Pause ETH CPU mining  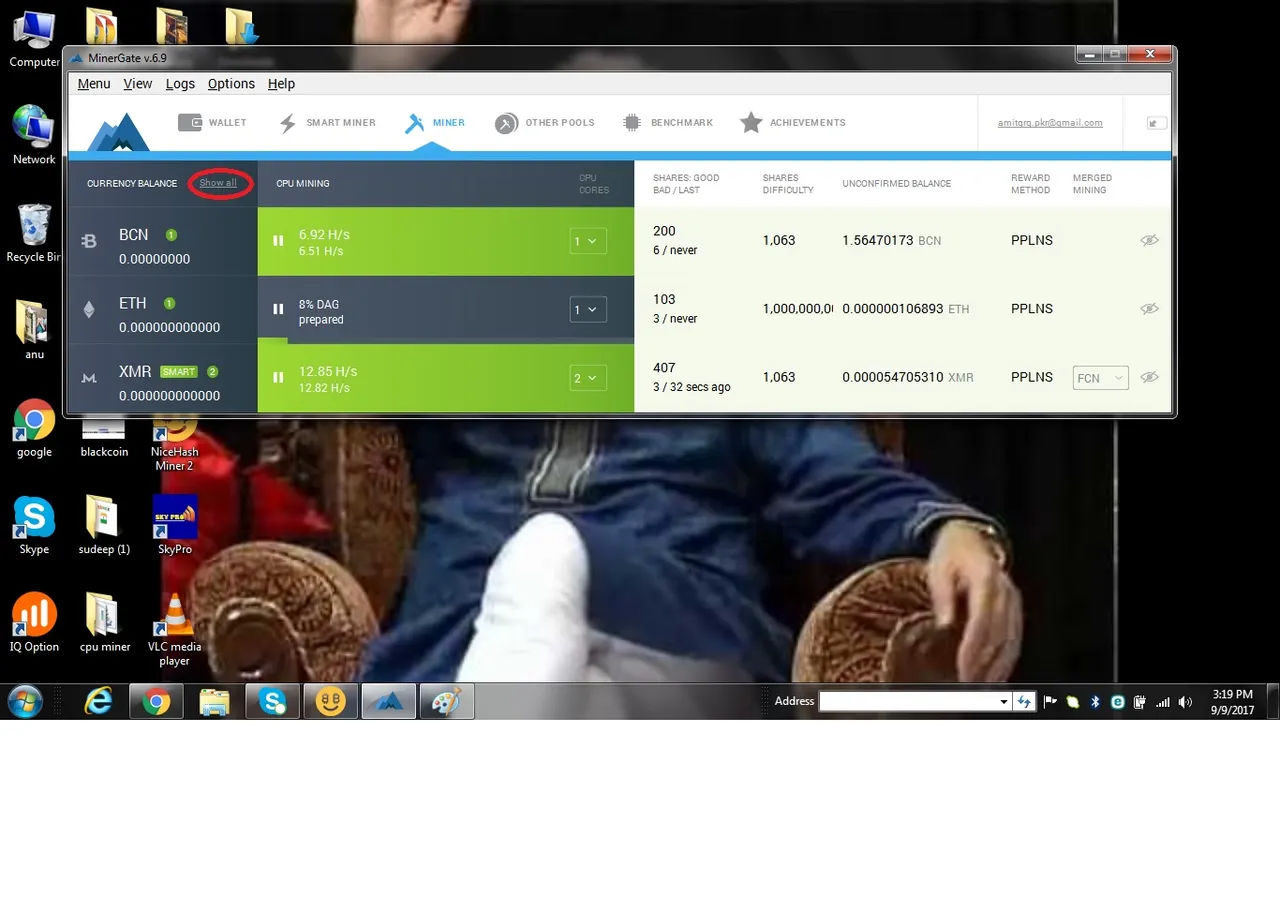point(279,309)
